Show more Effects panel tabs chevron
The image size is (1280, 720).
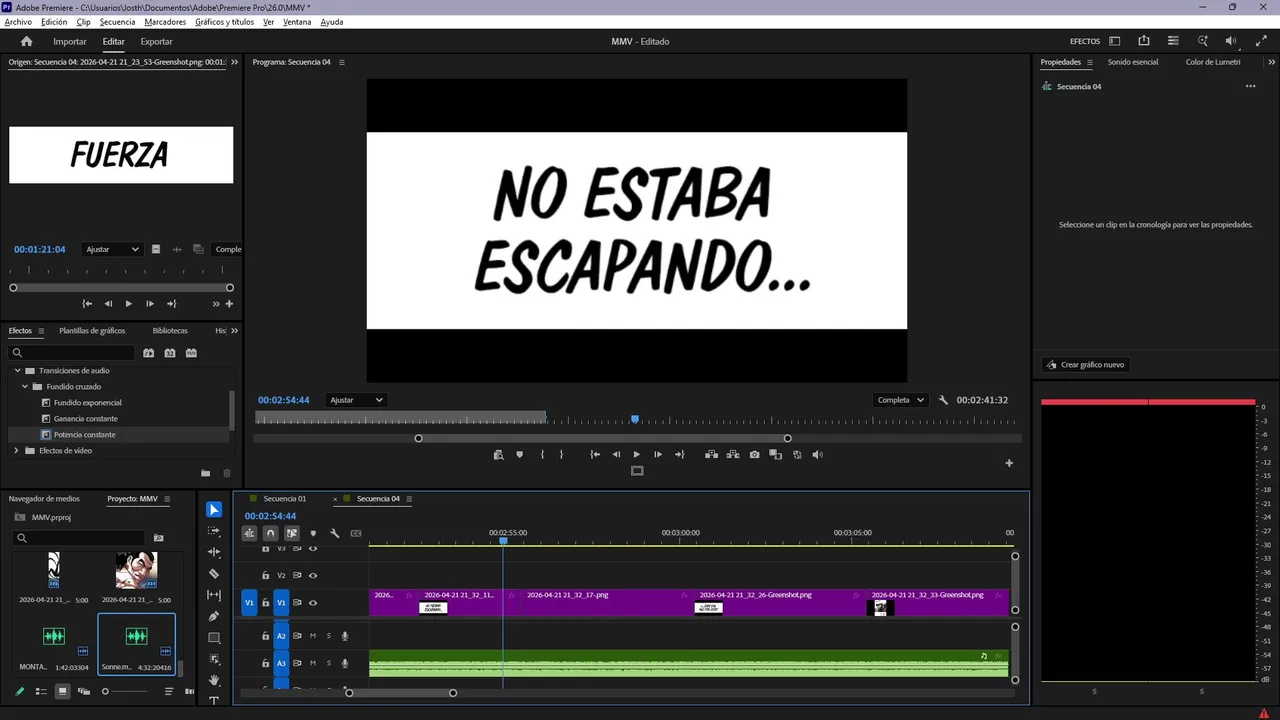point(235,331)
